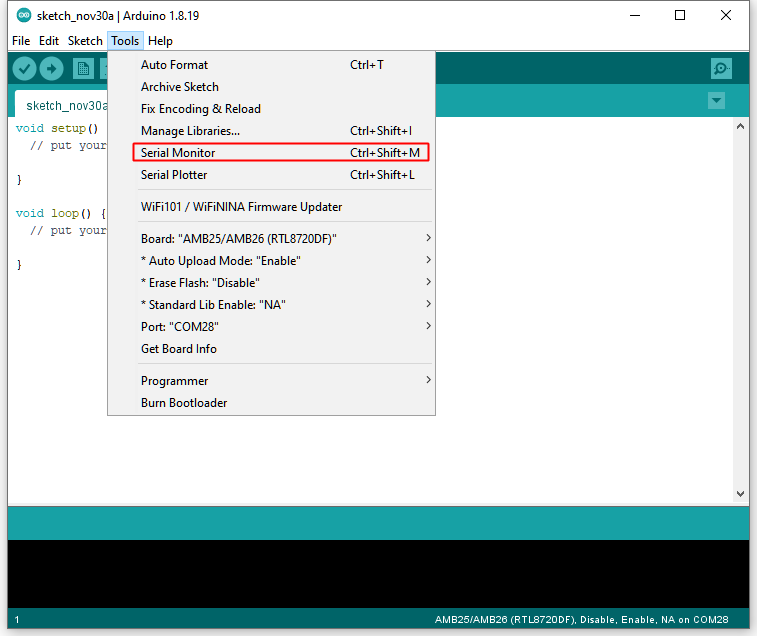Select Auto Upload Mode "Enable" entry
Screen dimensions: 757x636
click(x=271, y=261)
